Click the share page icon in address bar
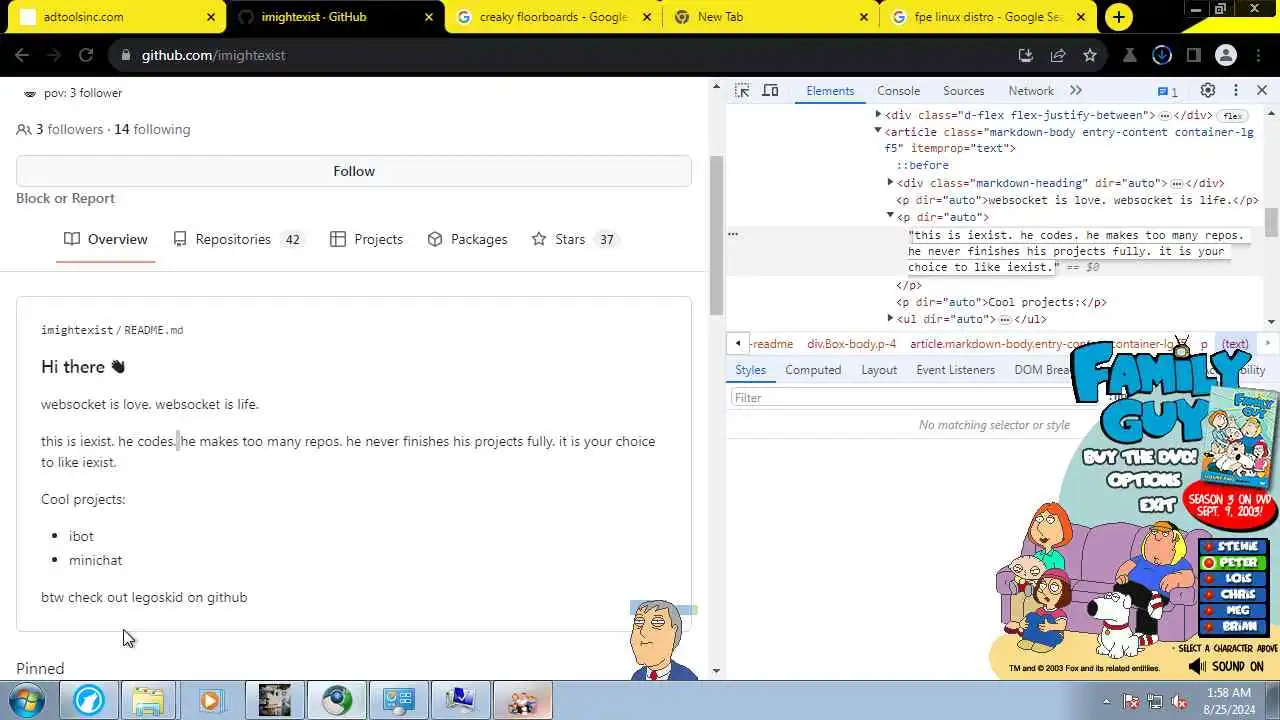The image size is (1280, 720). click(x=1058, y=55)
